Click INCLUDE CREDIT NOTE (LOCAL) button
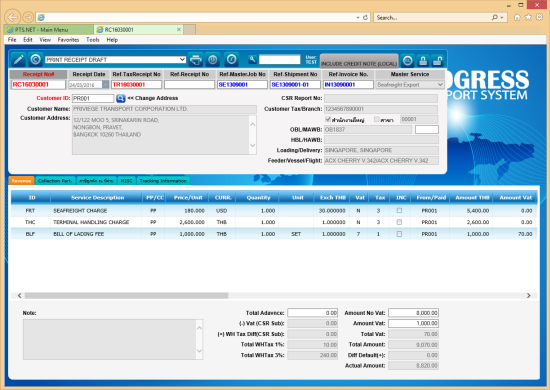Screen dimensions: 550x390 coord(359,61)
